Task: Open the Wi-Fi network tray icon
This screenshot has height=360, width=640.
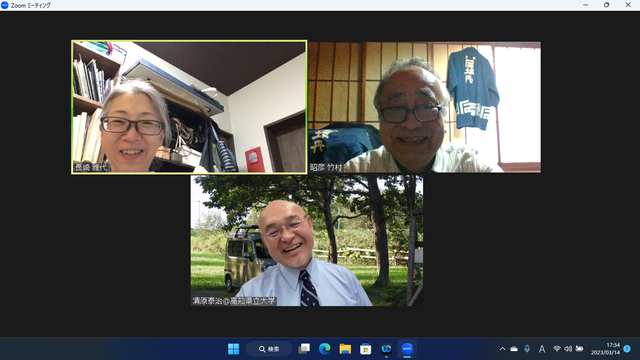Action: (x=557, y=349)
